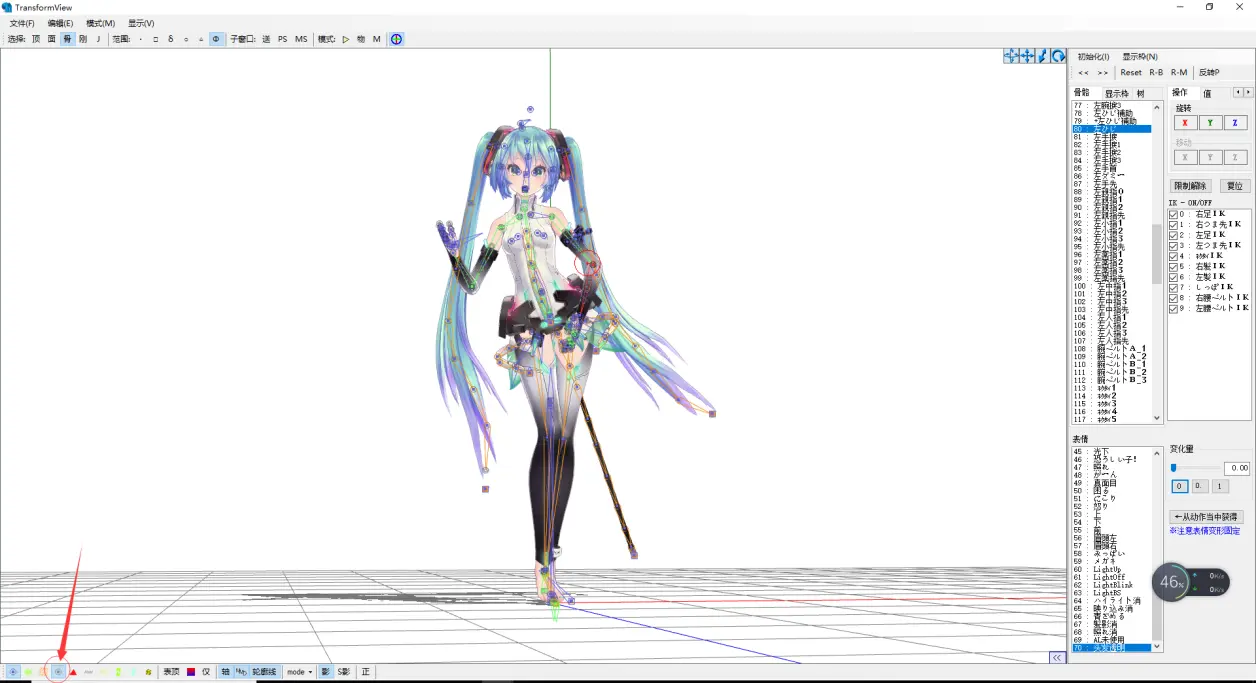
Task: Toggle 正 orthographic view button
Action: point(366,672)
